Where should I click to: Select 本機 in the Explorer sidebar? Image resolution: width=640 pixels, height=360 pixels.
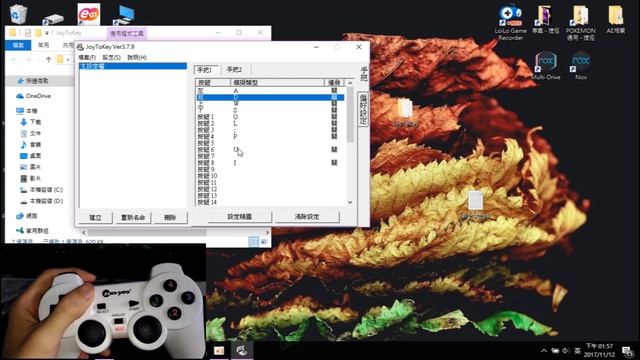pyautogui.click(x=32, y=111)
